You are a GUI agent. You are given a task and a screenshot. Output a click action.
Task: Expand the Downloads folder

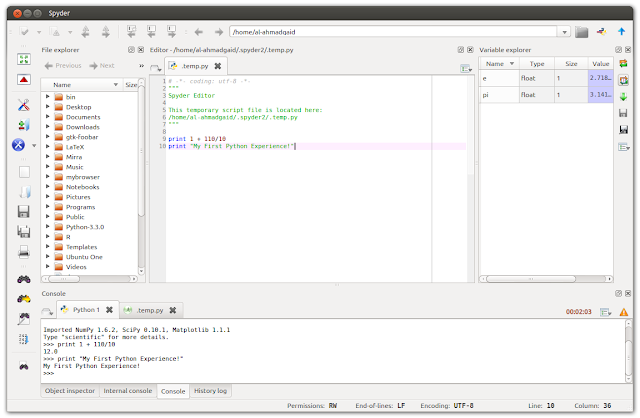tap(47, 127)
